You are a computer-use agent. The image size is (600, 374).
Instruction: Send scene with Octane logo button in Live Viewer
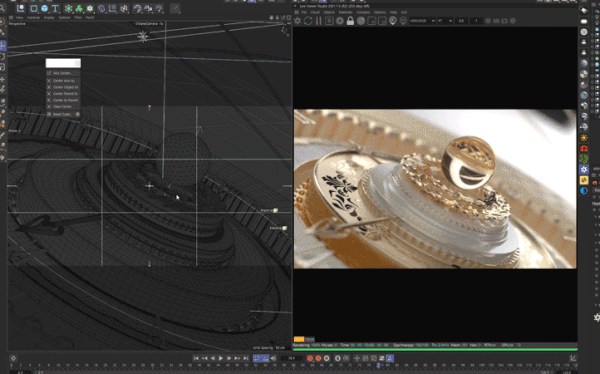[x=298, y=21]
